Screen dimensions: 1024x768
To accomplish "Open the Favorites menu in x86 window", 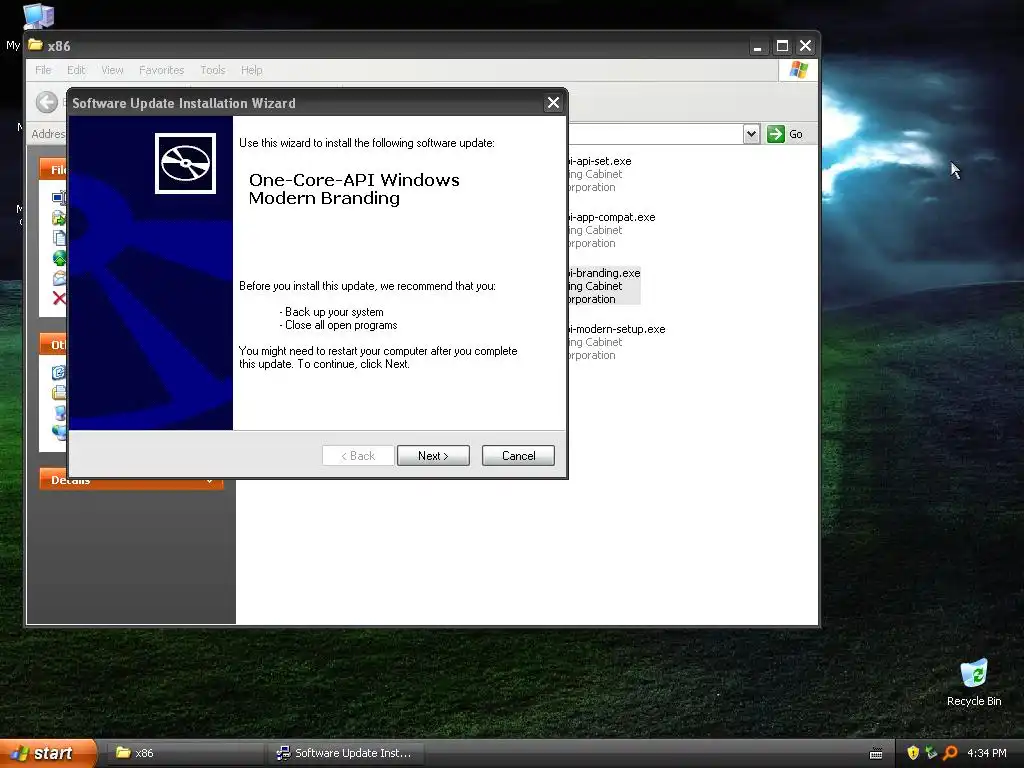I will point(161,70).
